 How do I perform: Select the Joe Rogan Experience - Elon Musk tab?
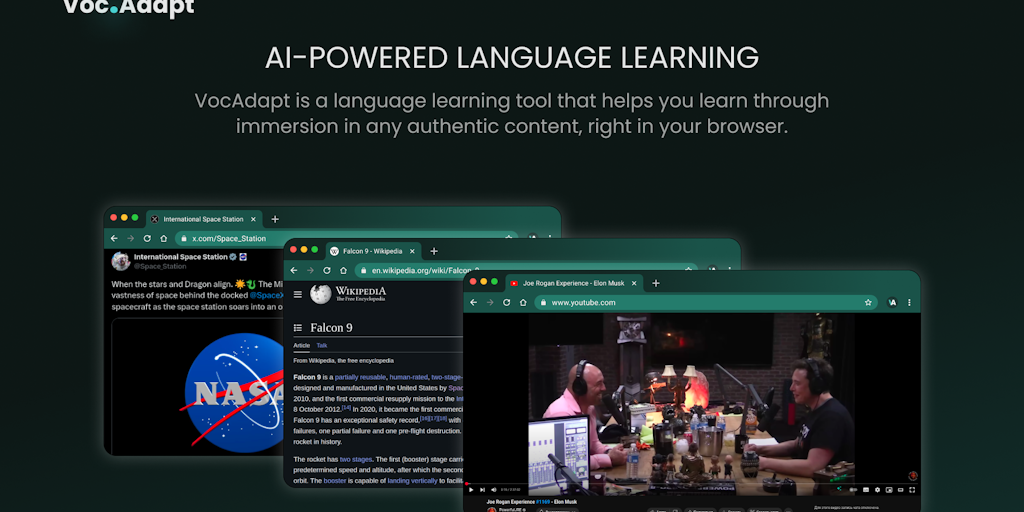(x=574, y=283)
